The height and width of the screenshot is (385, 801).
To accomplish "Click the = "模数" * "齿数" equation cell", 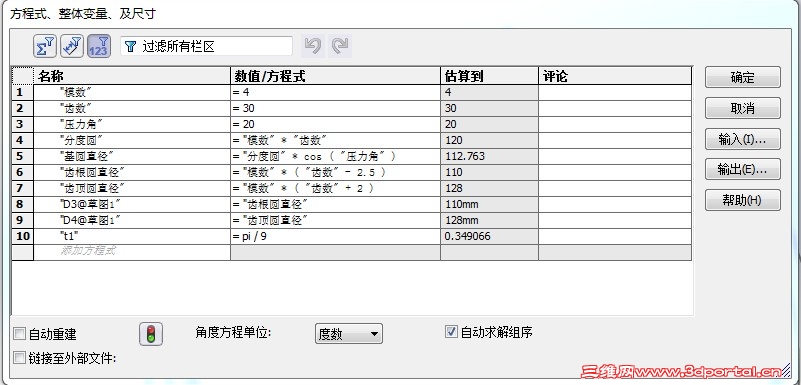I will click(336, 140).
